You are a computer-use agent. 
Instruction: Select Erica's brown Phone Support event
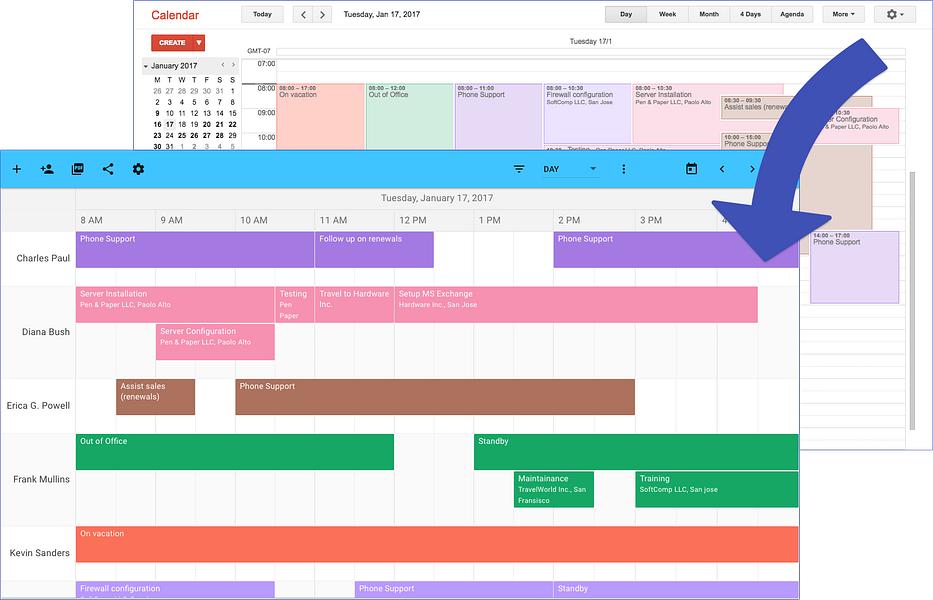click(x=435, y=397)
